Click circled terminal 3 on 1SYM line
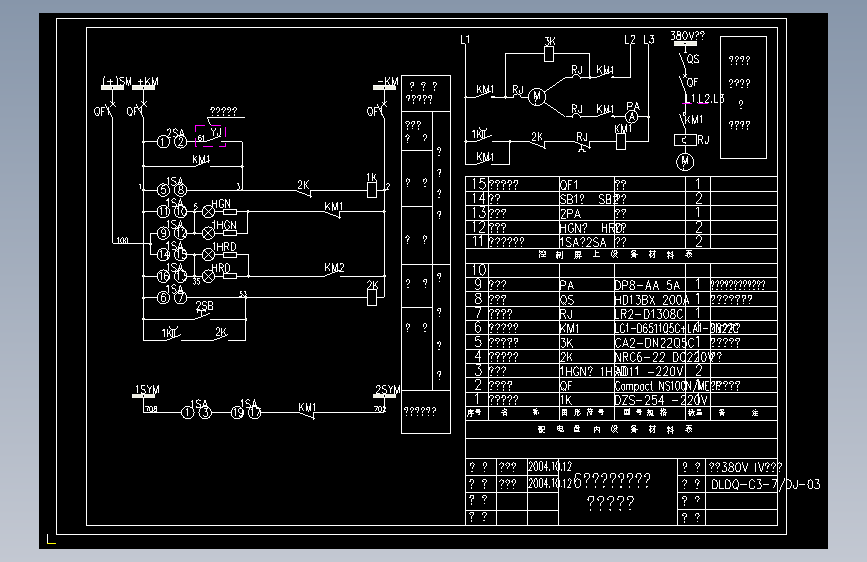This screenshot has height=562, width=867. click(205, 413)
